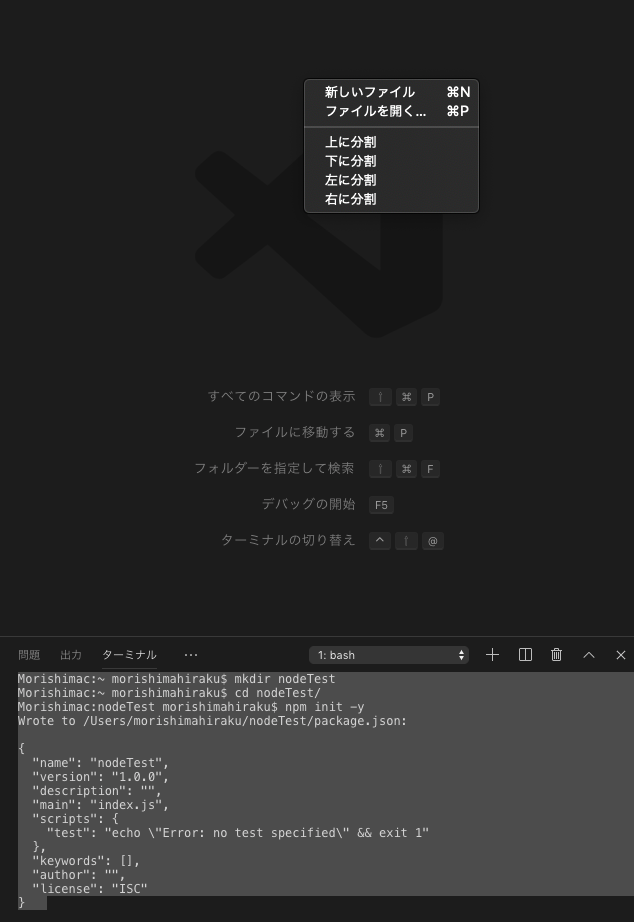This screenshot has width=634, height=922.
Task: Click the '"main": "index.js"' terminal line
Action: (x=101, y=805)
